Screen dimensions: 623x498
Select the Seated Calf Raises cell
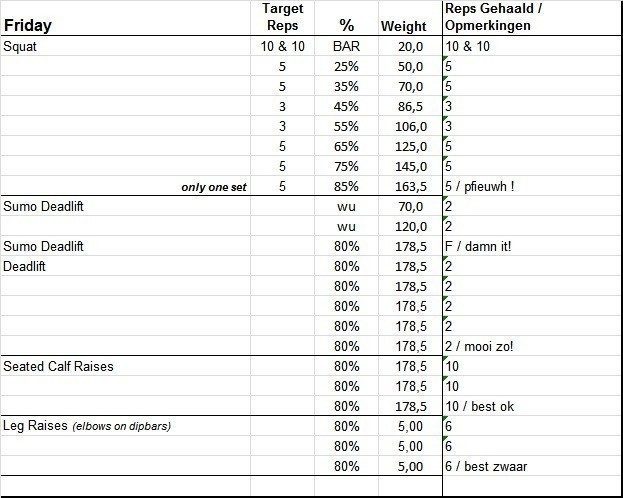tap(58, 366)
